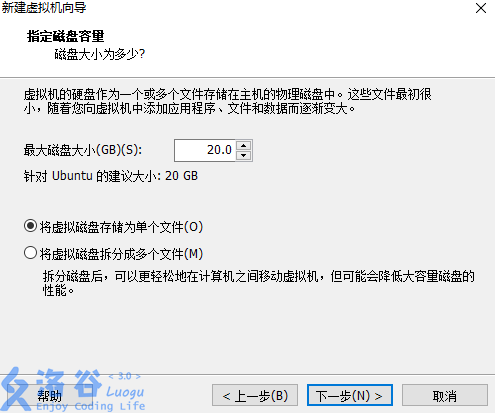Click the 磁盘大小为多少? subtitle text
495x413 pixels.
point(100,54)
